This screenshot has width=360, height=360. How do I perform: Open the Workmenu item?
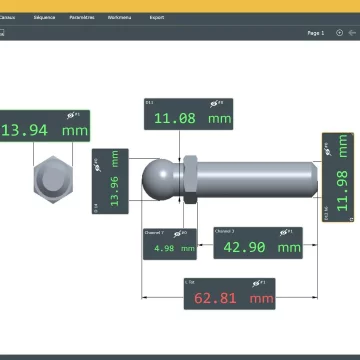pyautogui.click(x=119, y=17)
